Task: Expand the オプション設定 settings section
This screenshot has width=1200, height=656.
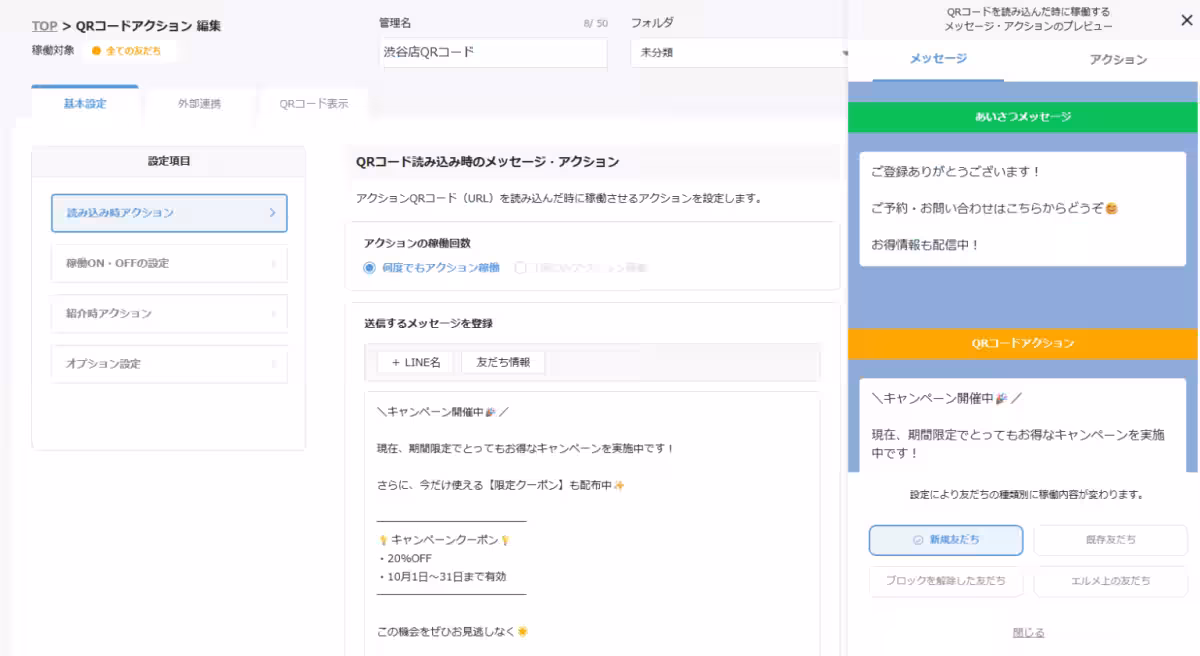Action: tap(168, 364)
